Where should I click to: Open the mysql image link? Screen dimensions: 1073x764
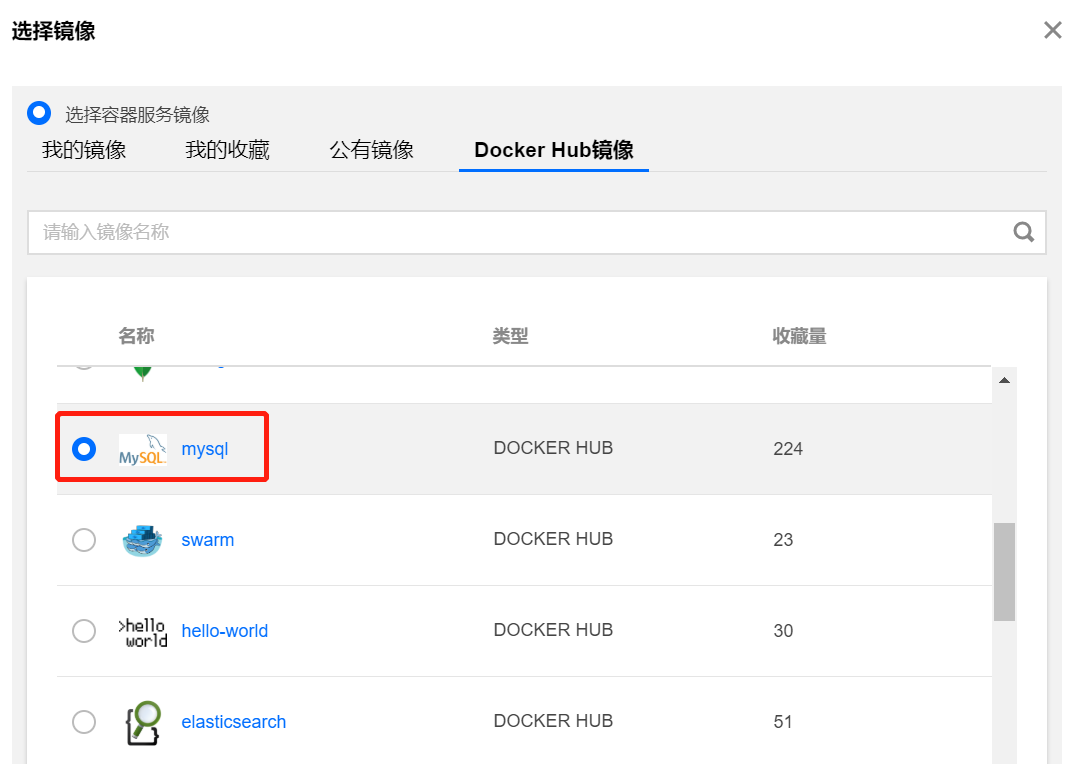[x=205, y=450]
